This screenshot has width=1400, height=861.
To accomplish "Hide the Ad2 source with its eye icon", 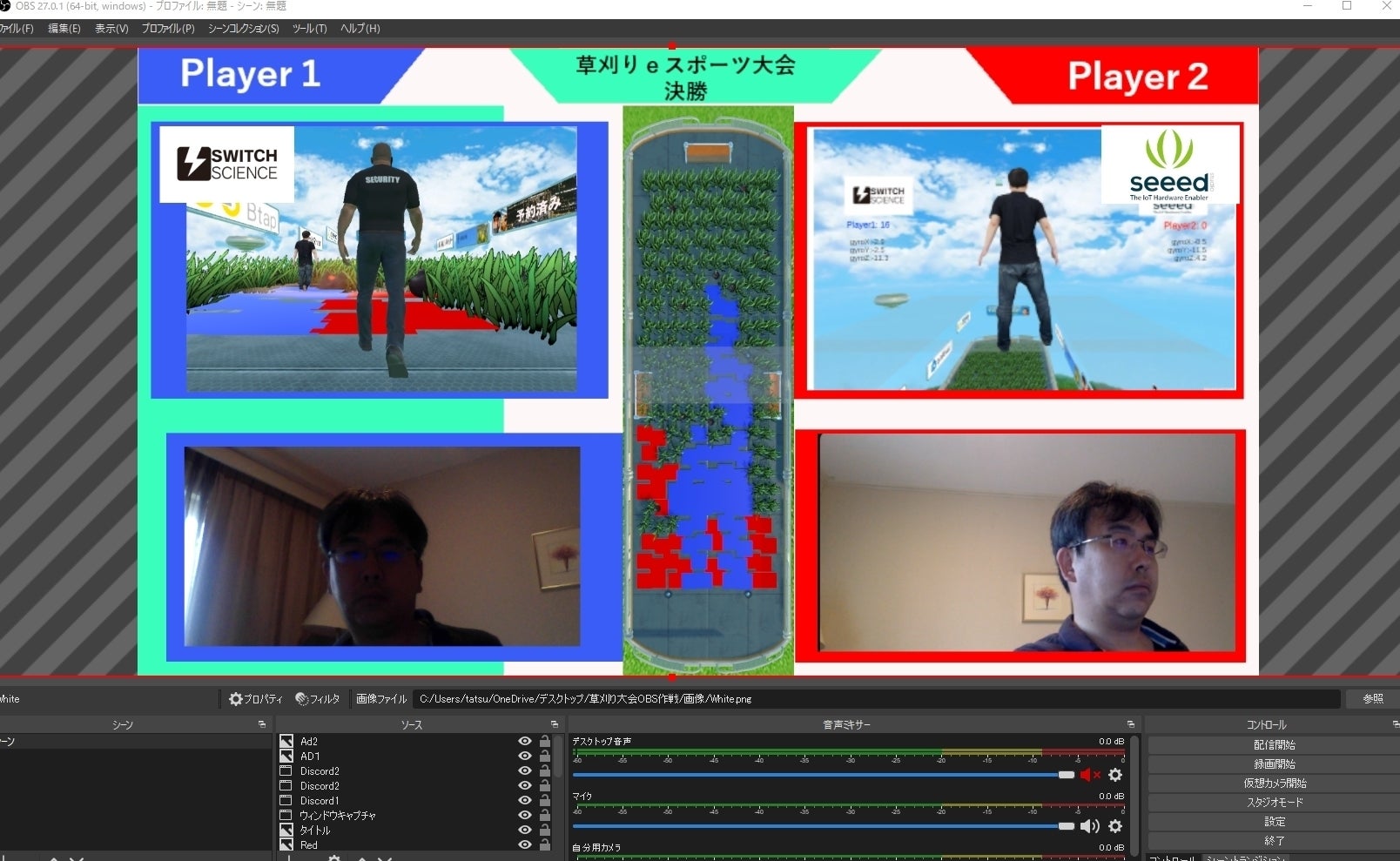I will (524, 742).
